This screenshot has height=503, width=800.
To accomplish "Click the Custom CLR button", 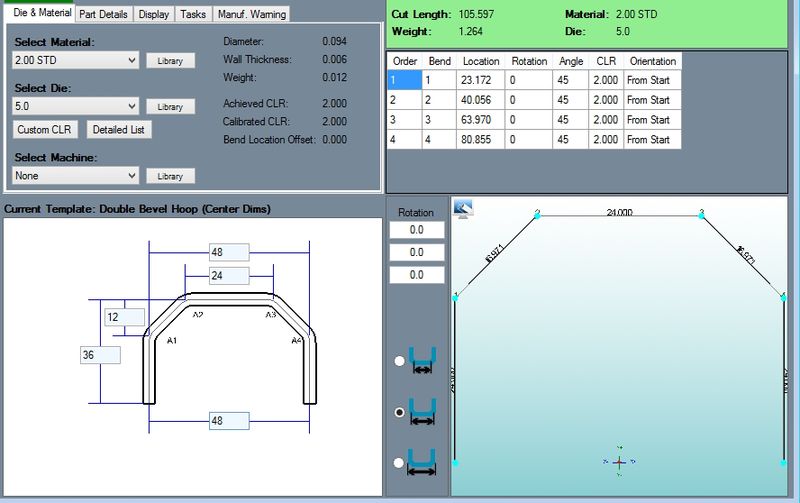I will [x=45, y=130].
